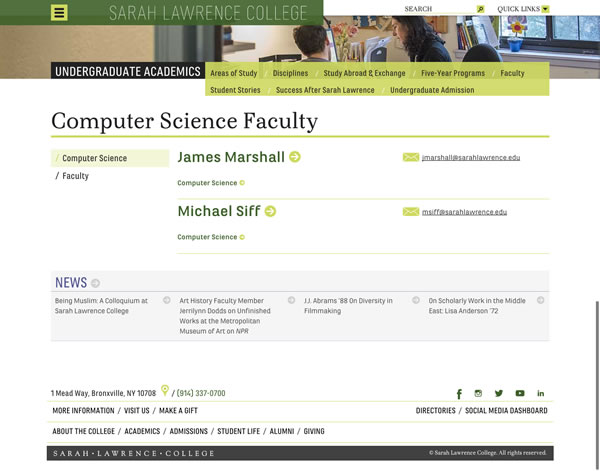Click arrow icon for Lisa Anderson story
This screenshot has width=600, height=471.
[x=540, y=300]
